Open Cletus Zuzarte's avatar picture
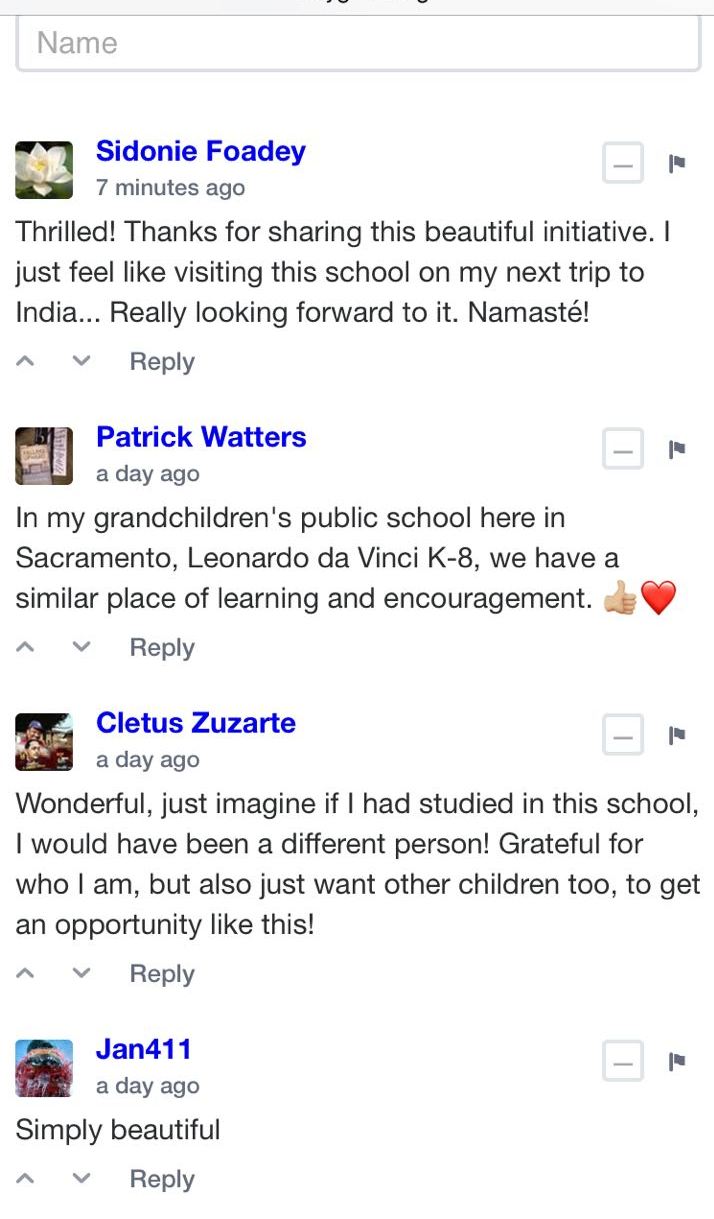 coord(44,742)
